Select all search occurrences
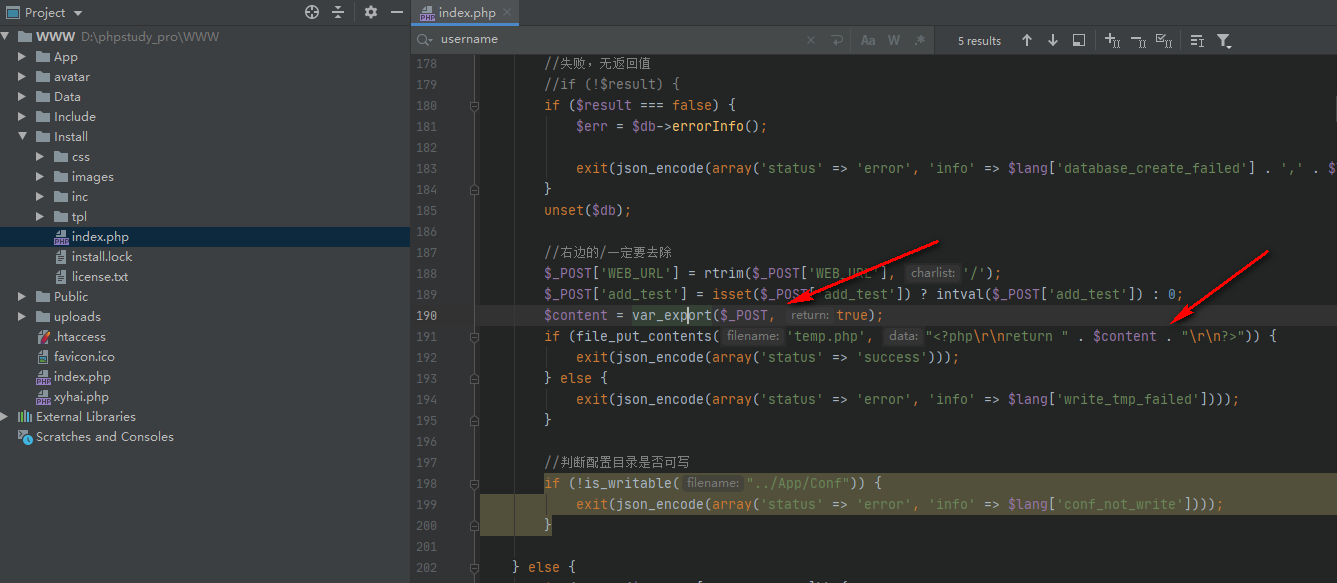1337x583 pixels. pyautogui.click(x=1164, y=40)
